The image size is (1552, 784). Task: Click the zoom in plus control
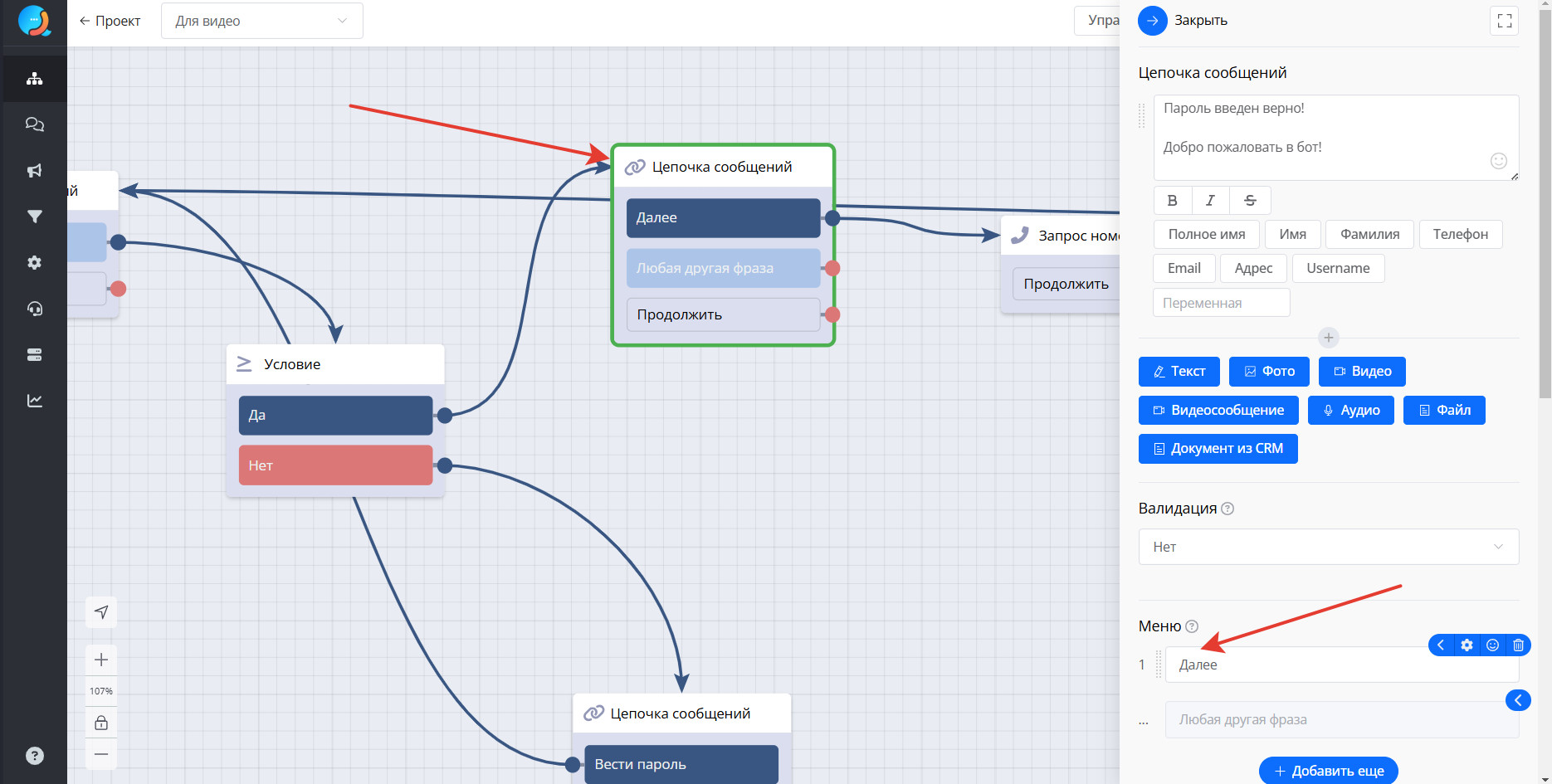101,660
